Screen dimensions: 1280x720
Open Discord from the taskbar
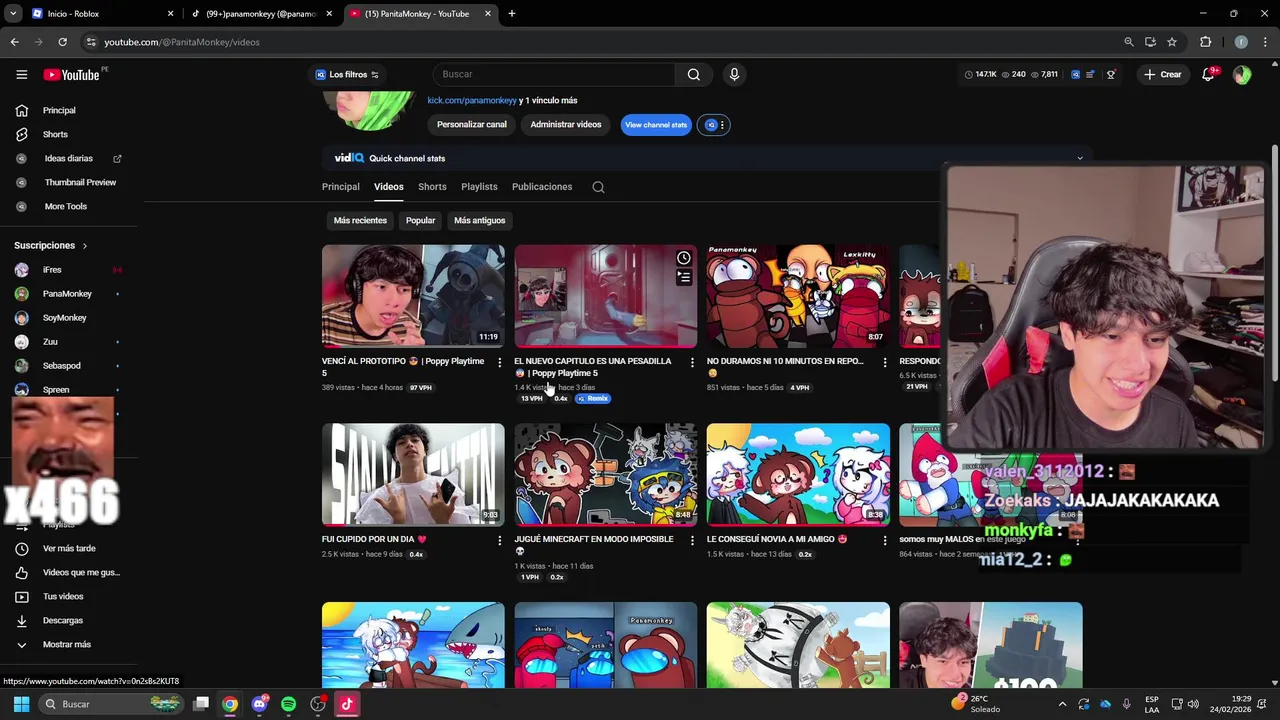pyautogui.click(x=260, y=704)
